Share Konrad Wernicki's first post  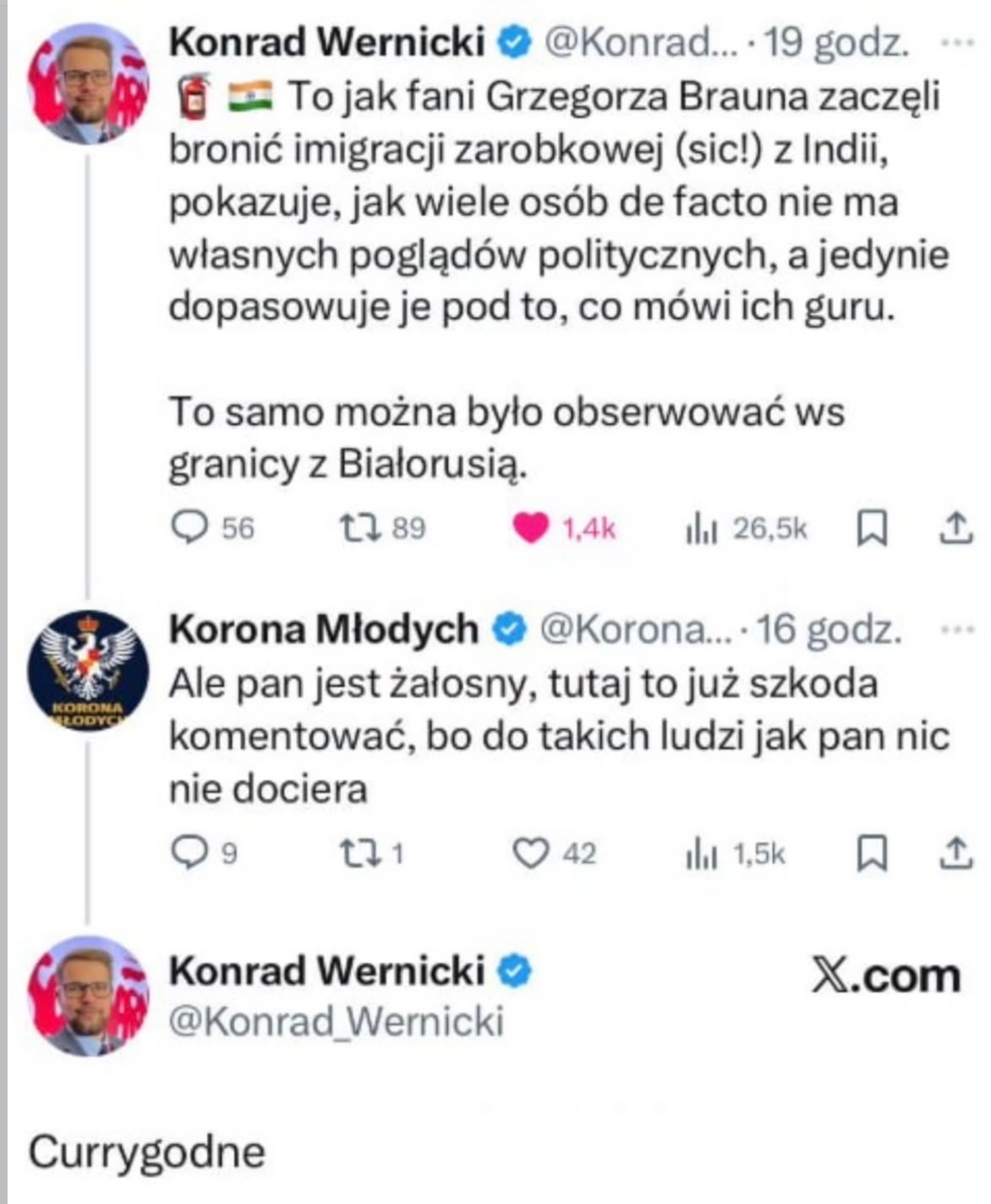point(955,528)
